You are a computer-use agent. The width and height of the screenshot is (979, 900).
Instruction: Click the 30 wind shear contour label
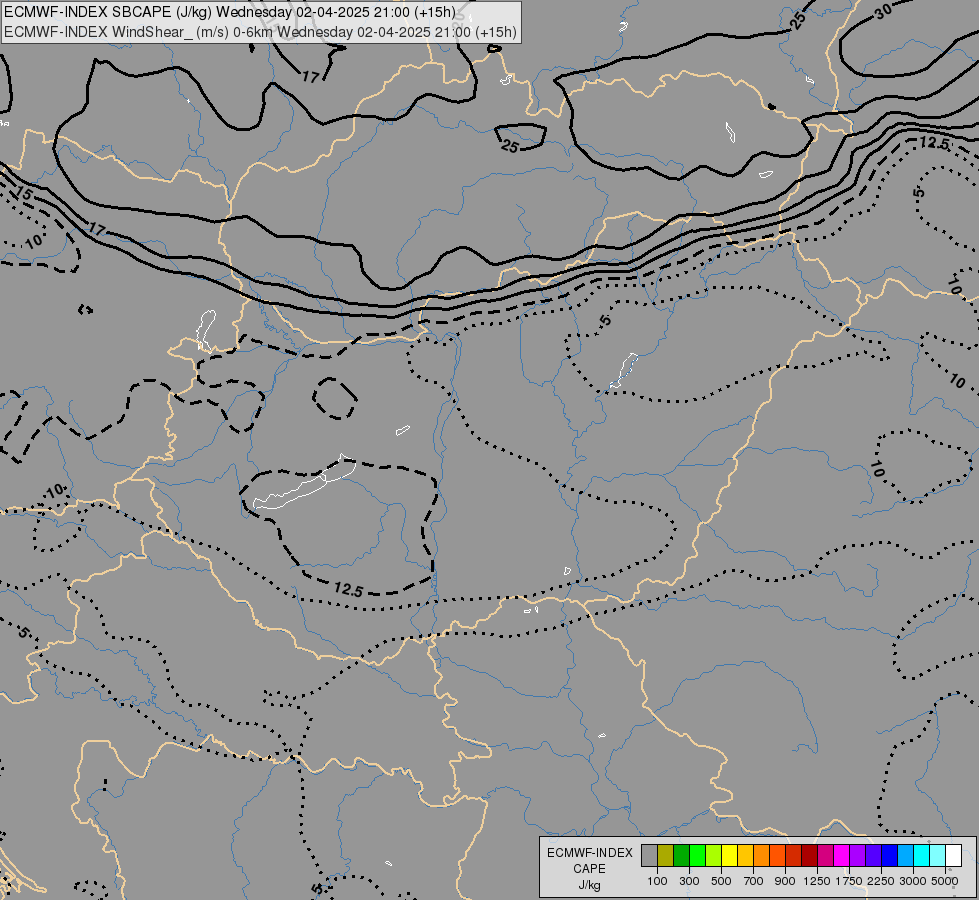[x=882, y=11]
